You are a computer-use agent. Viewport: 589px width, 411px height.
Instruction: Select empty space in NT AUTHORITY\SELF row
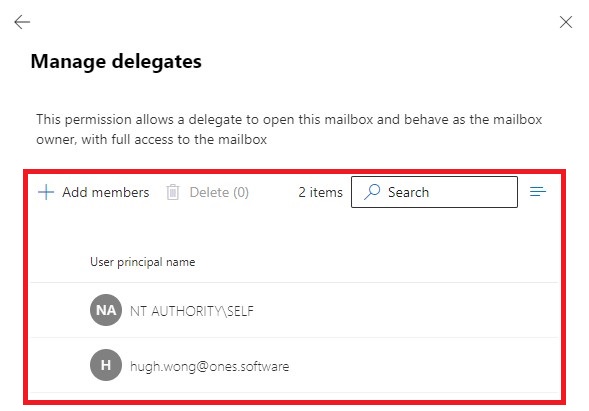tap(406, 310)
